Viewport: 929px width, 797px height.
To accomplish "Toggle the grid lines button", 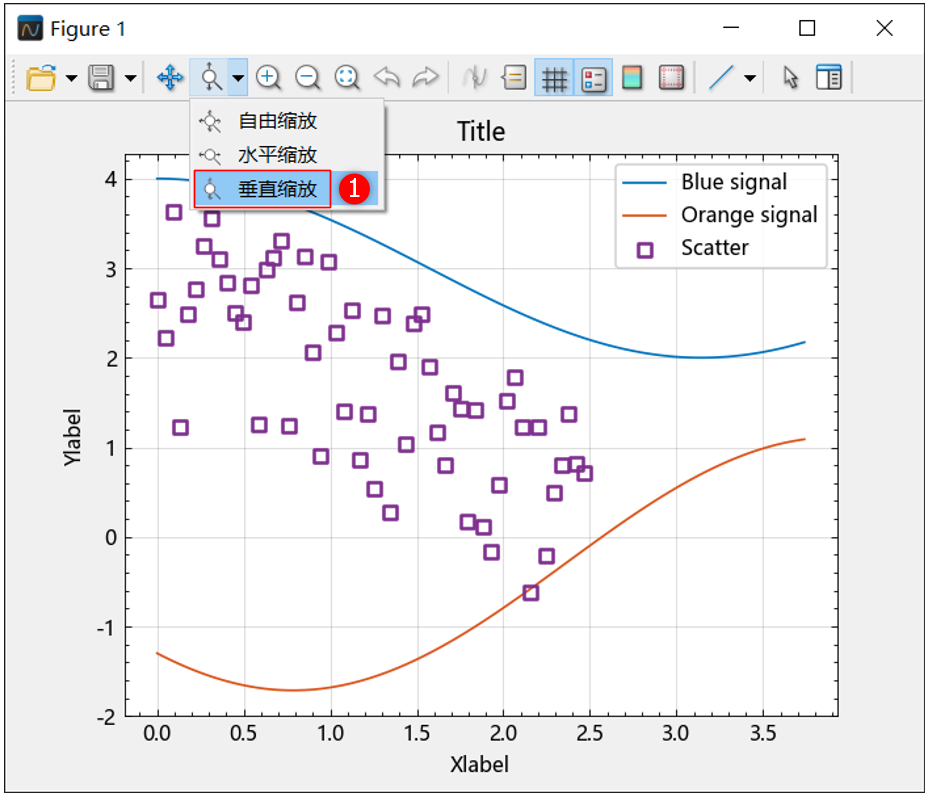I will pos(554,78).
